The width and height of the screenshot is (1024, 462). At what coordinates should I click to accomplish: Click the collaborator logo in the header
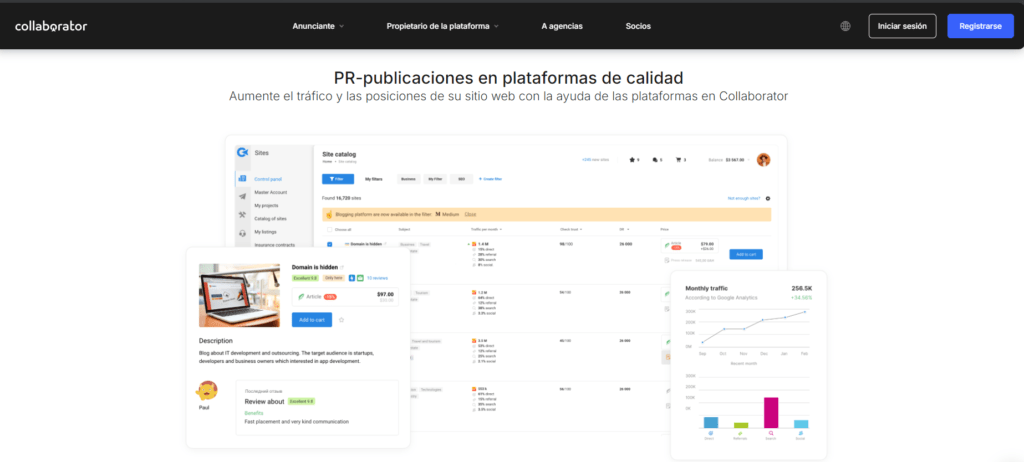click(51, 26)
